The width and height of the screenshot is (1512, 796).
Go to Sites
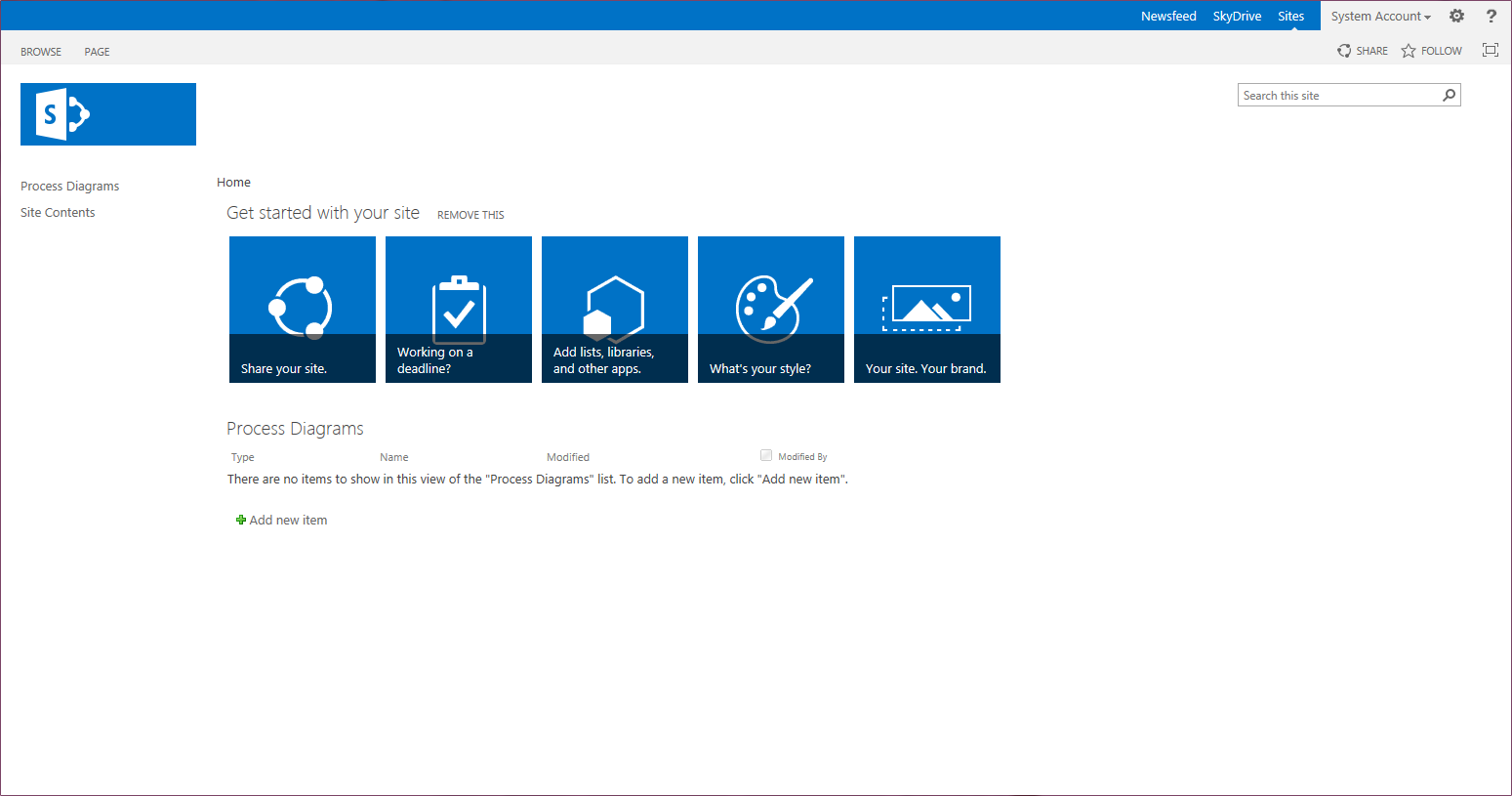tap(1290, 16)
